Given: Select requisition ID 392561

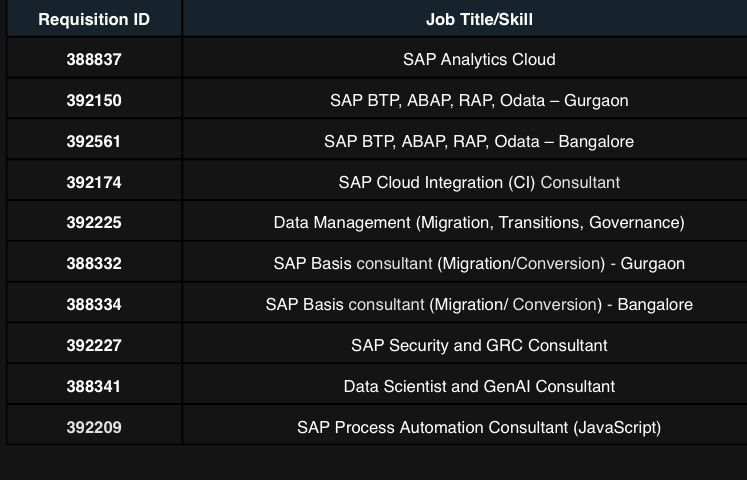Looking at the screenshot, I should coord(94,141).
